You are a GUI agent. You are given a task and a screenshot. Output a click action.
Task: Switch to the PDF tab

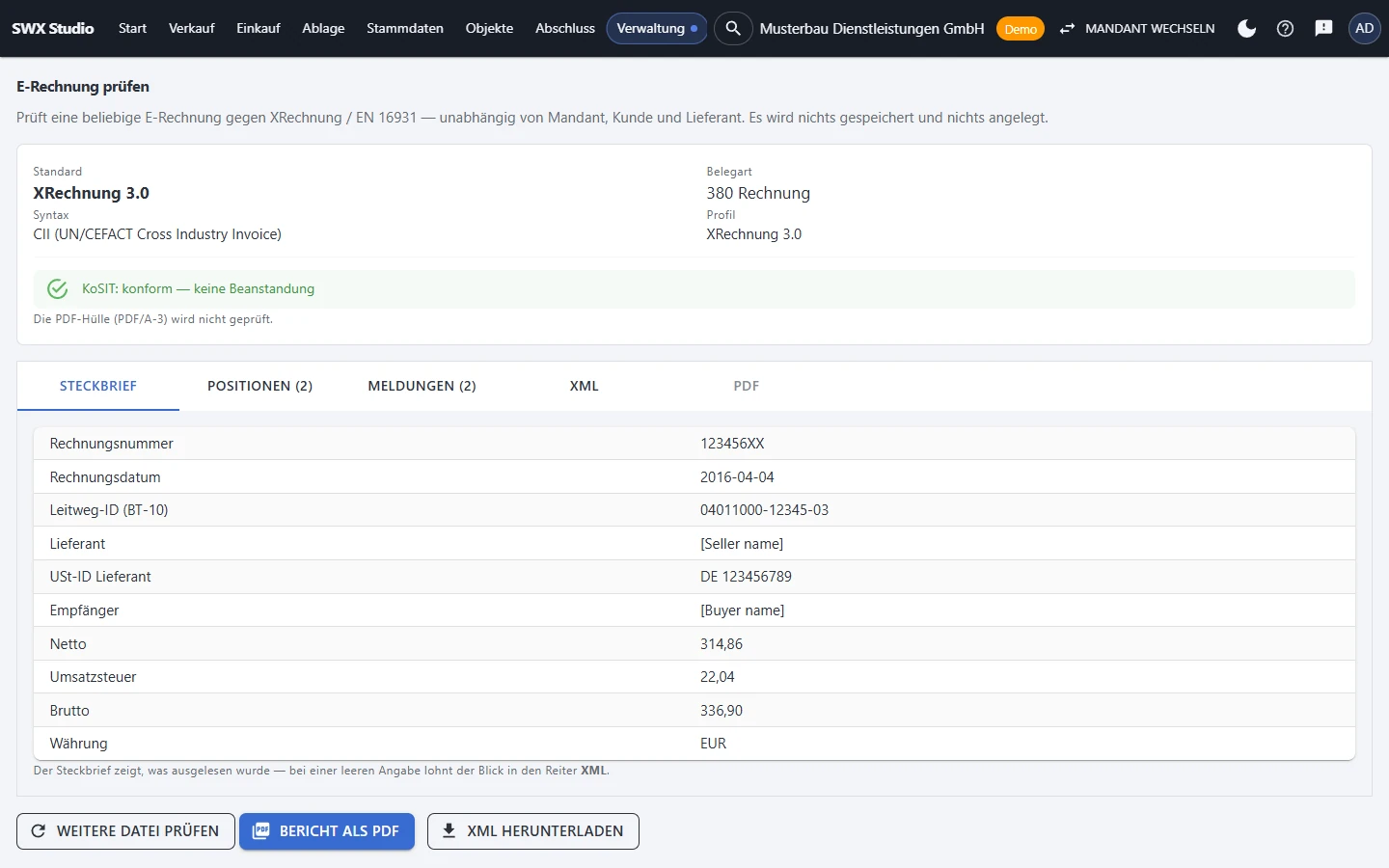pos(747,386)
